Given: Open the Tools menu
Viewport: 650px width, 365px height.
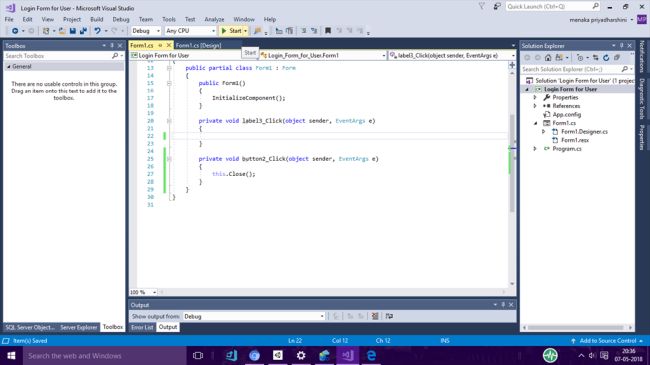Looking at the screenshot, I should [169, 19].
